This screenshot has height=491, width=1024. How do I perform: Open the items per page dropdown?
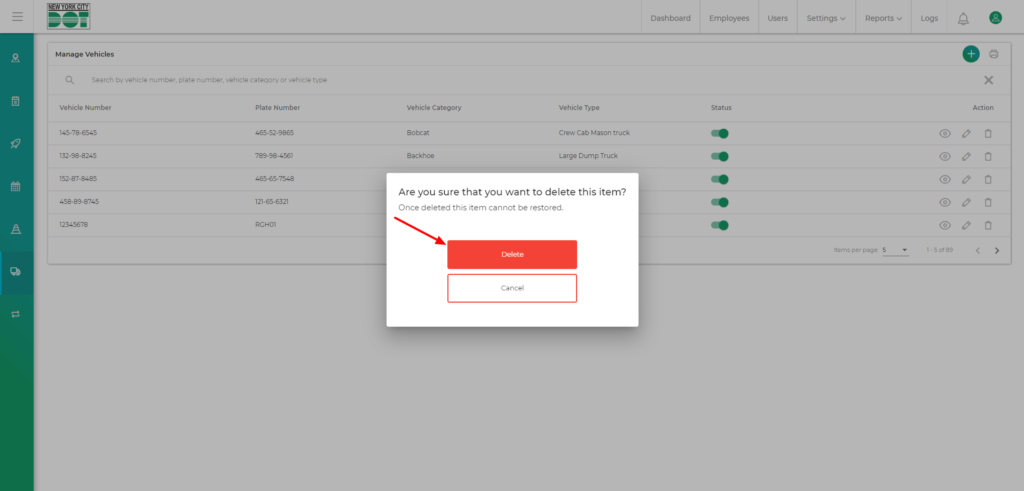tap(895, 250)
